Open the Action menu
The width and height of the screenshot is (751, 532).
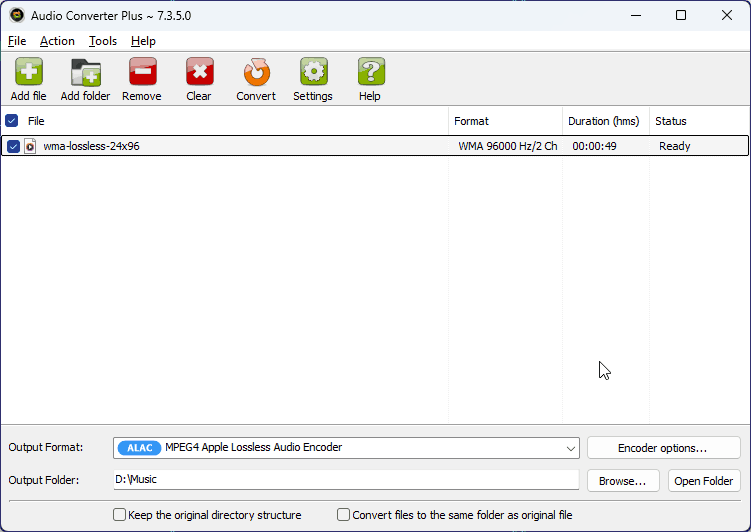tap(57, 41)
